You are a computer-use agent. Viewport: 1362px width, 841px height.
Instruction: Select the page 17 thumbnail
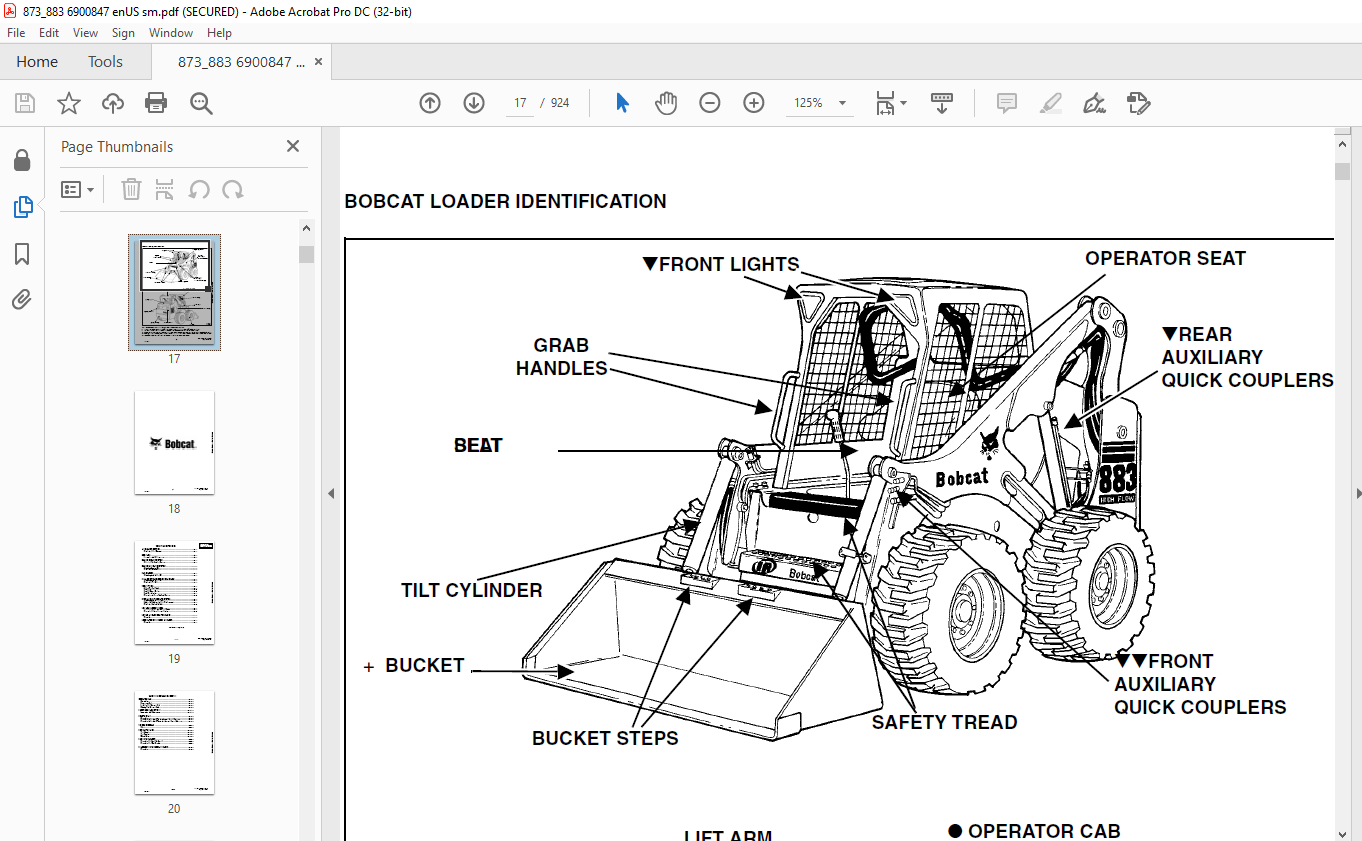[174, 292]
